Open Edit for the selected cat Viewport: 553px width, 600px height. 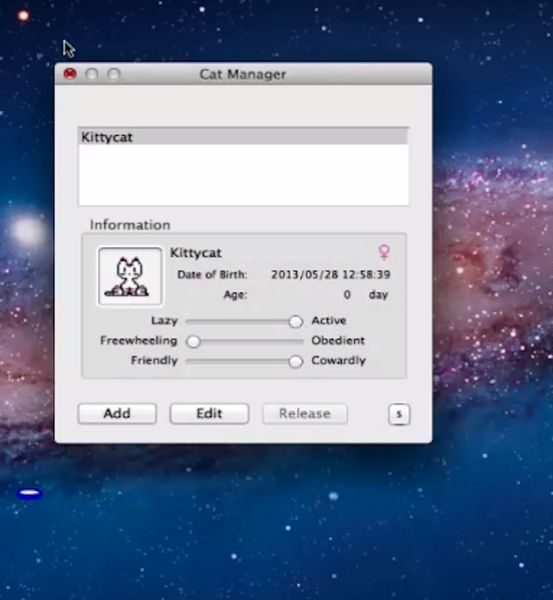coord(209,414)
